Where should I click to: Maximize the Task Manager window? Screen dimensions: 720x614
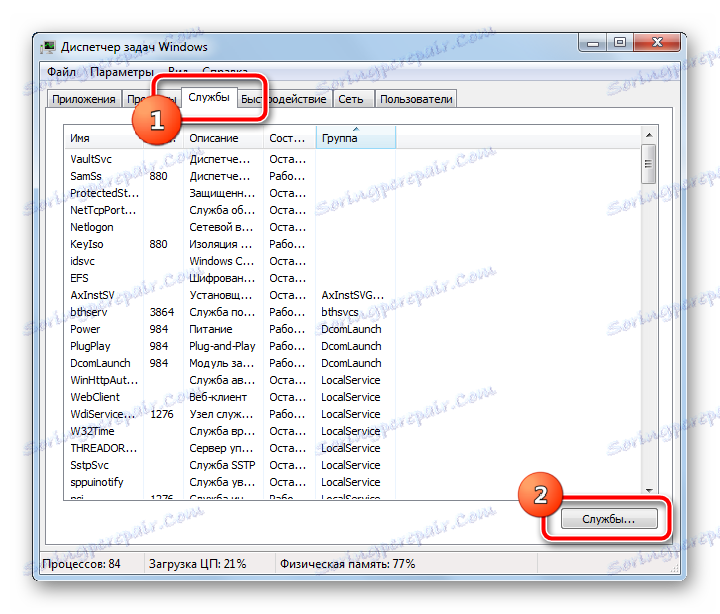click(620, 43)
